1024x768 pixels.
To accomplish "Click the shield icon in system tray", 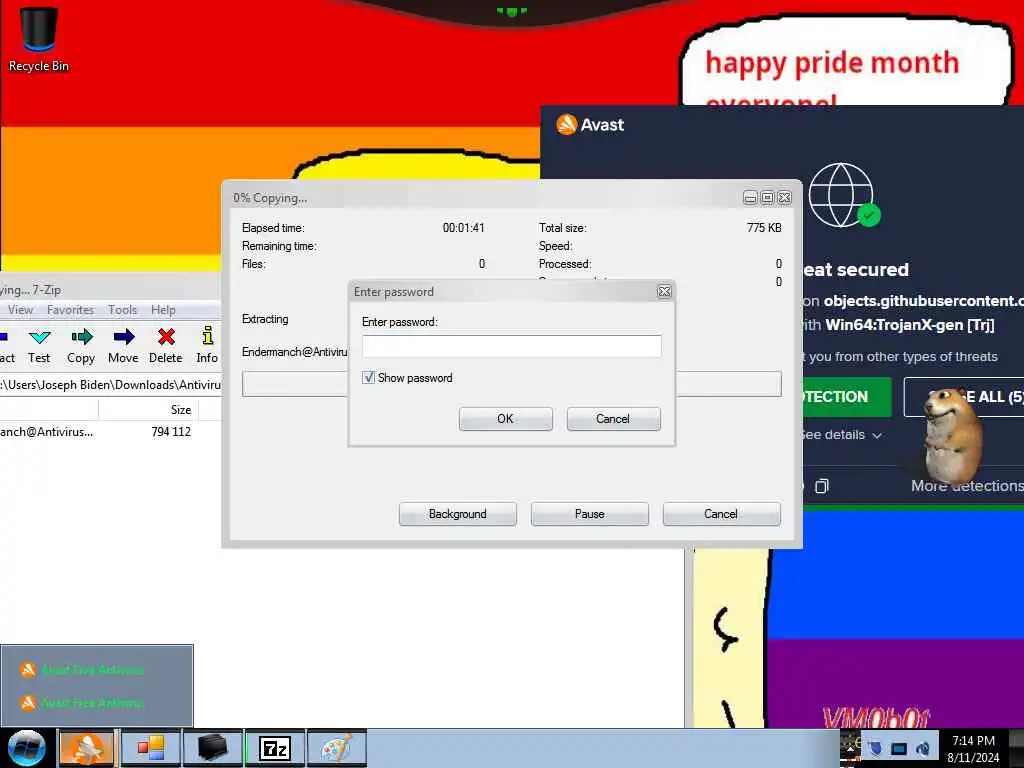I will (875, 749).
